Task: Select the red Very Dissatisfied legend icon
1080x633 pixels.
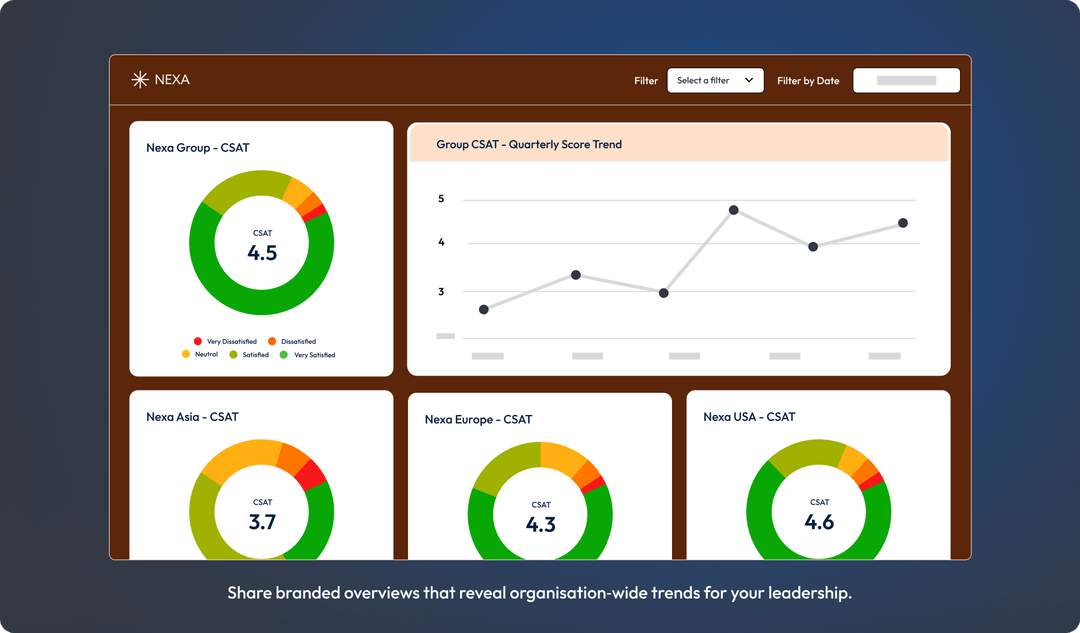Action: 197,341
